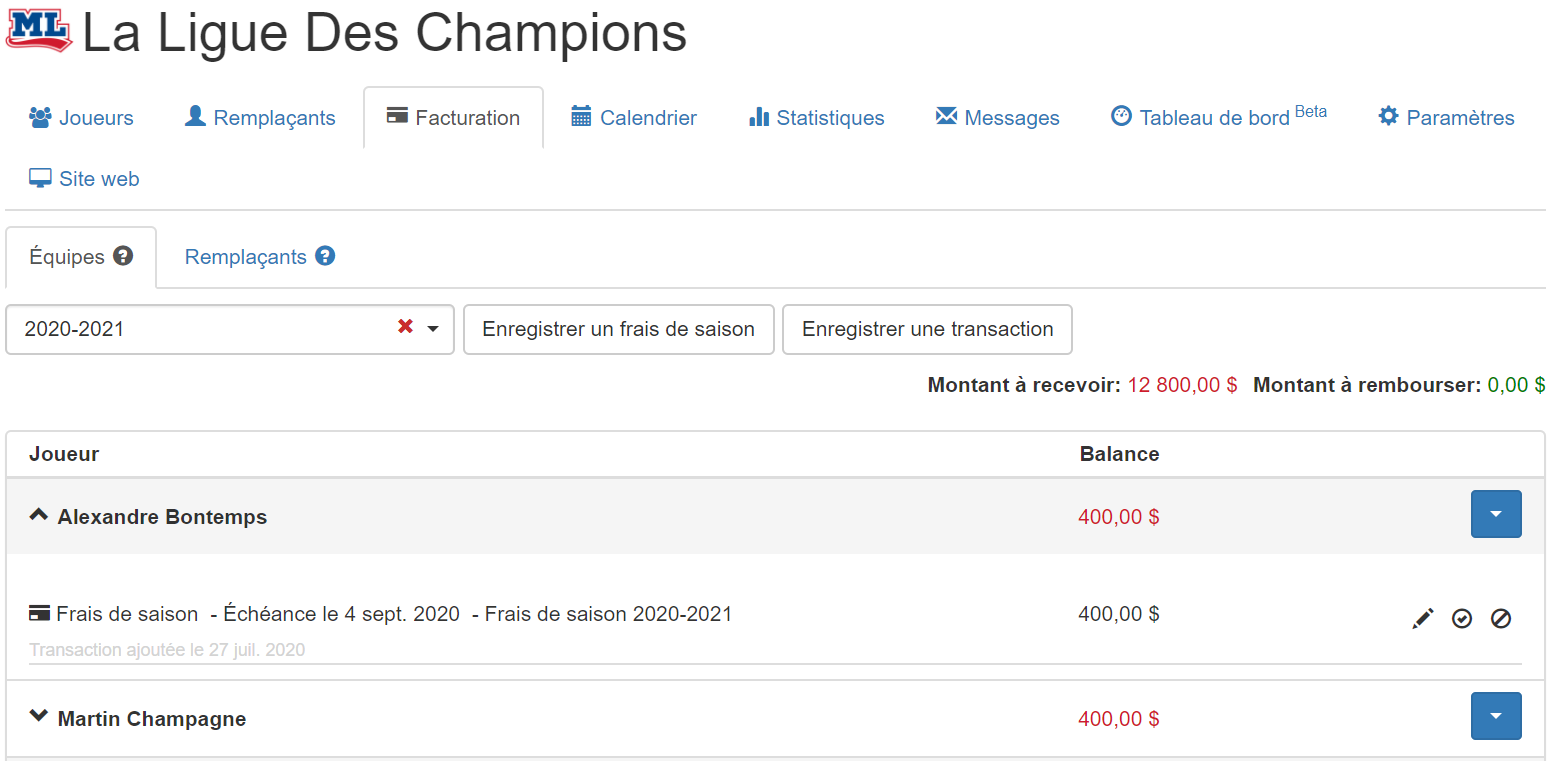Image resolution: width=1549 pixels, height=761 pixels.
Task: Click Enregistrer une transaction button
Action: pyautogui.click(x=927, y=329)
